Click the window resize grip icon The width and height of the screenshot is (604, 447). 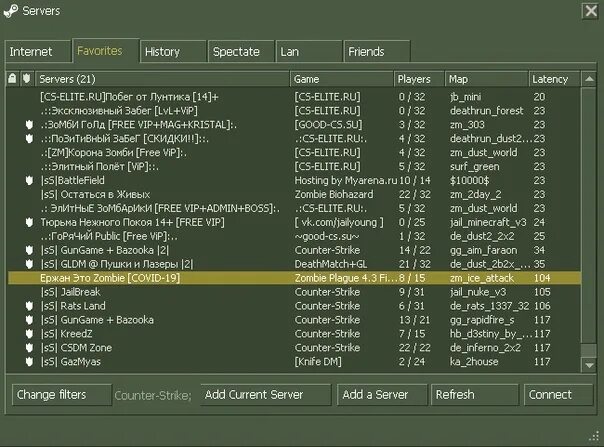[x=594, y=436]
